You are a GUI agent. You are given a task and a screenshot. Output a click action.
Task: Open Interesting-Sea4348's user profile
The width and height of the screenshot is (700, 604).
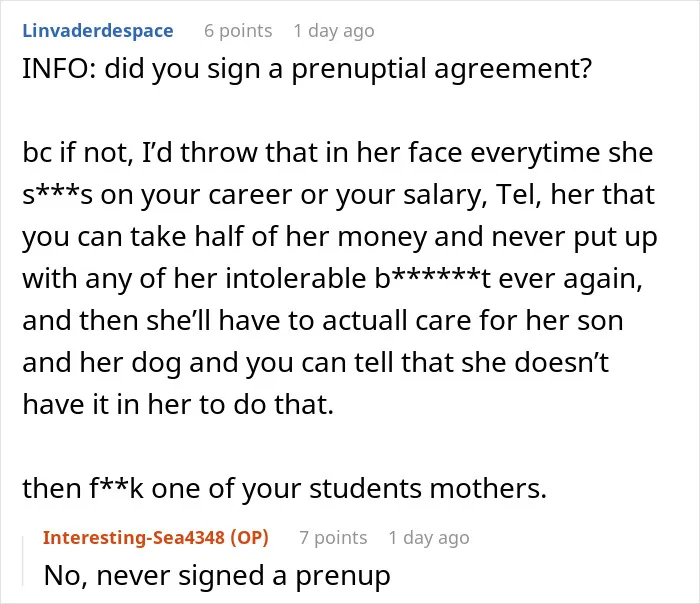[x=133, y=537]
